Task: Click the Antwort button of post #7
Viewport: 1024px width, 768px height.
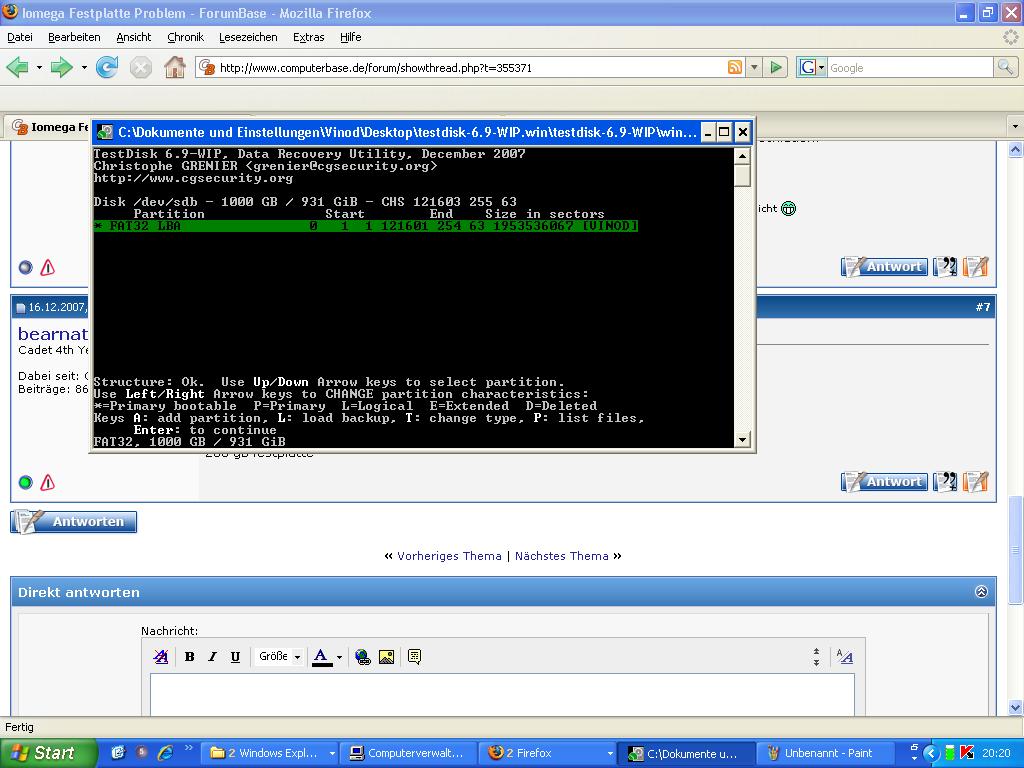Action: click(x=884, y=482)
